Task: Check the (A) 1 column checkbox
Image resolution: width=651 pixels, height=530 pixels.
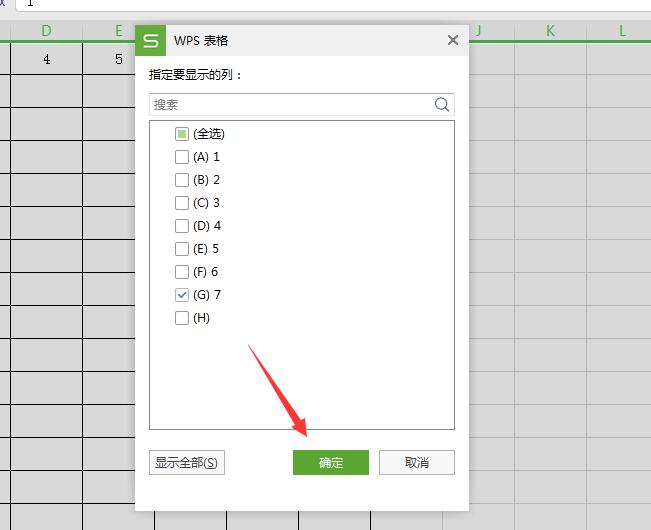Action: (x=182, y=157)
